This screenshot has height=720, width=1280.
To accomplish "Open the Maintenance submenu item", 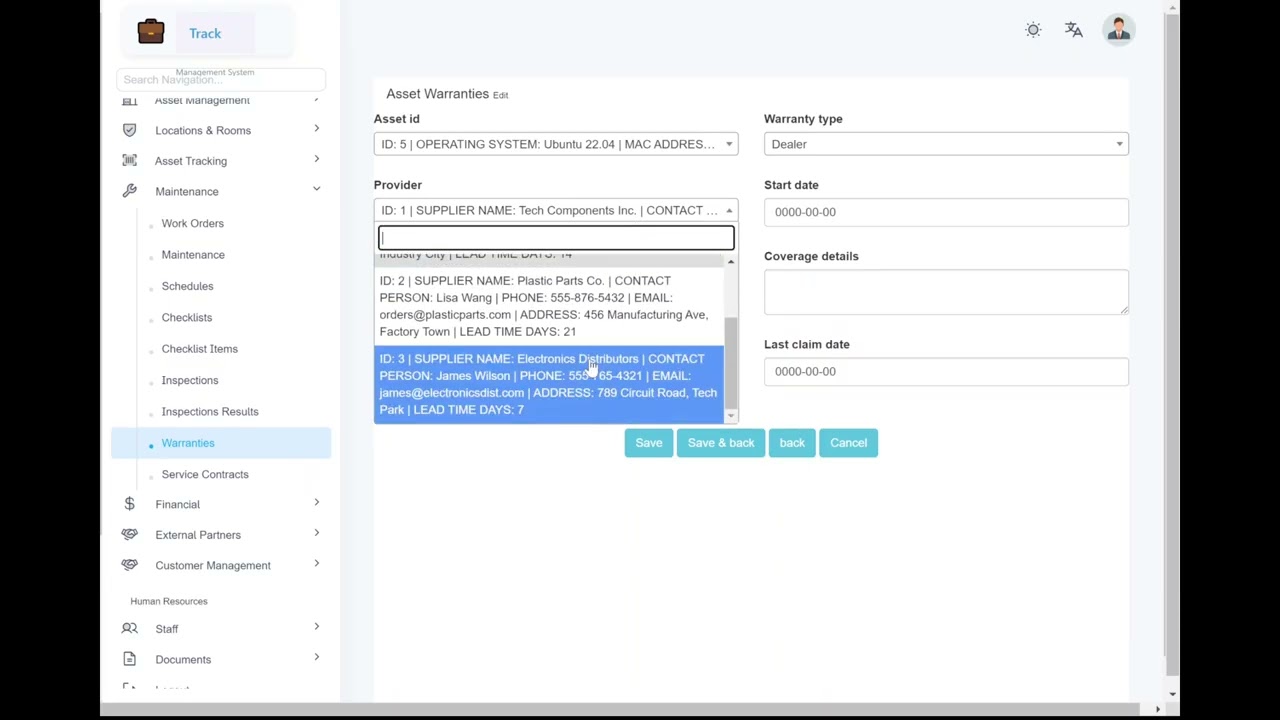I will click(x=193, y=254).
